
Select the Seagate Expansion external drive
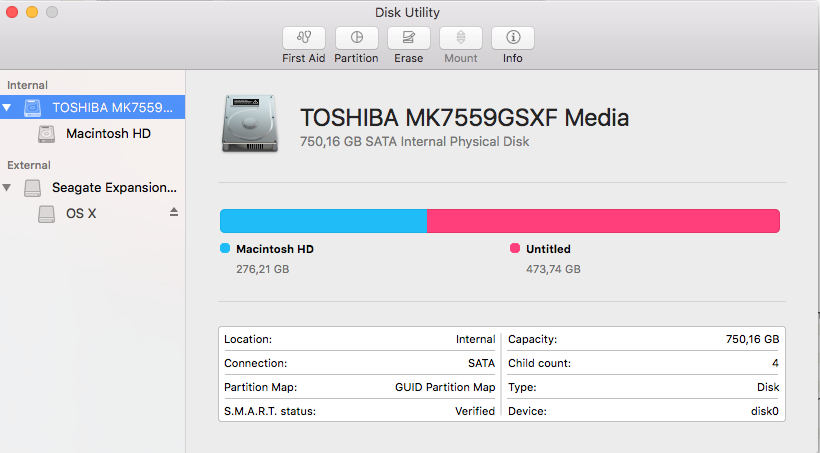[113, 187]
